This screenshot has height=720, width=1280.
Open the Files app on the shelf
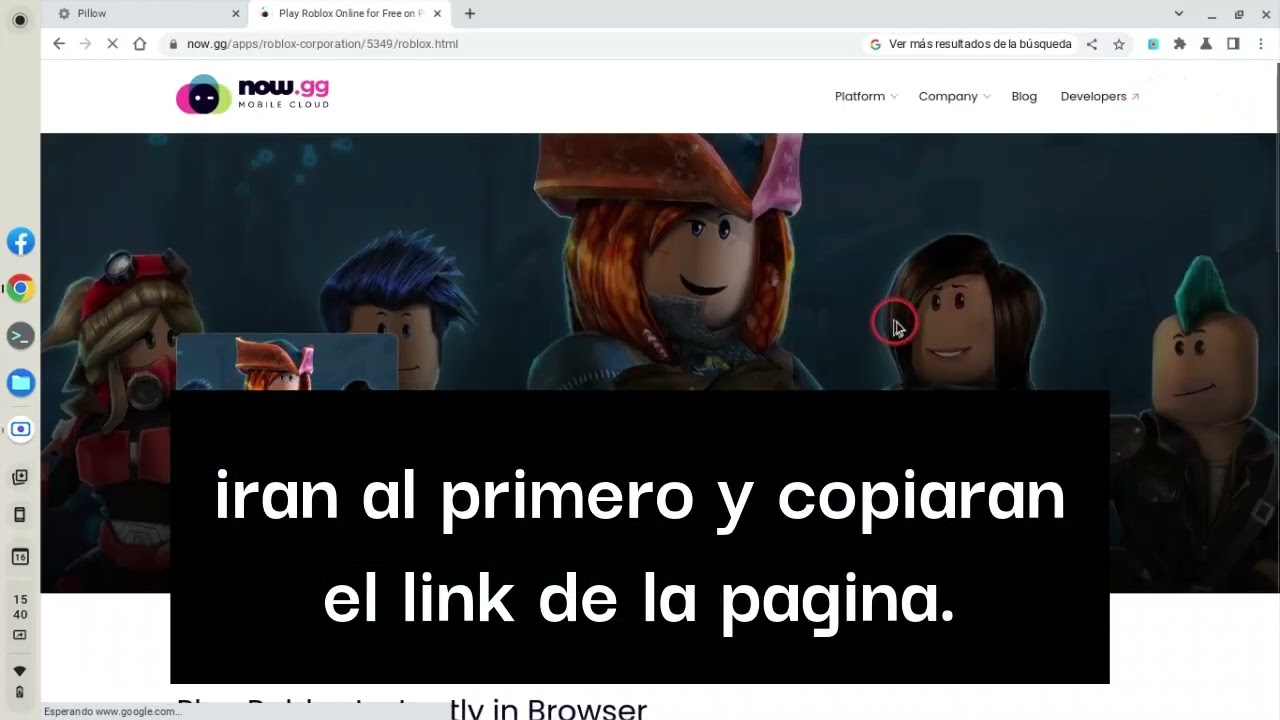coord(20,383)
